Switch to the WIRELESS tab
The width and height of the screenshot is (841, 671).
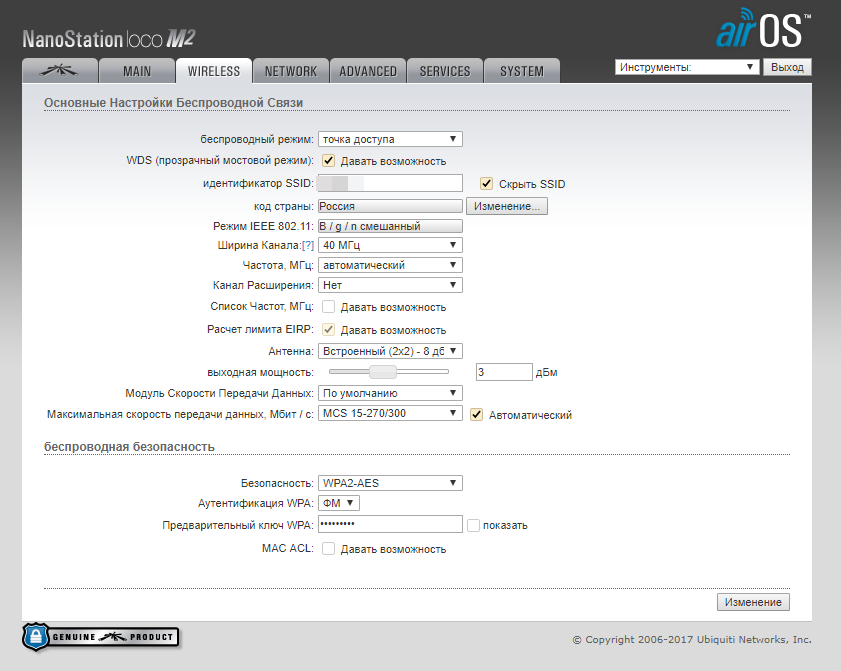pyautogui.click(x=213, y=71)
